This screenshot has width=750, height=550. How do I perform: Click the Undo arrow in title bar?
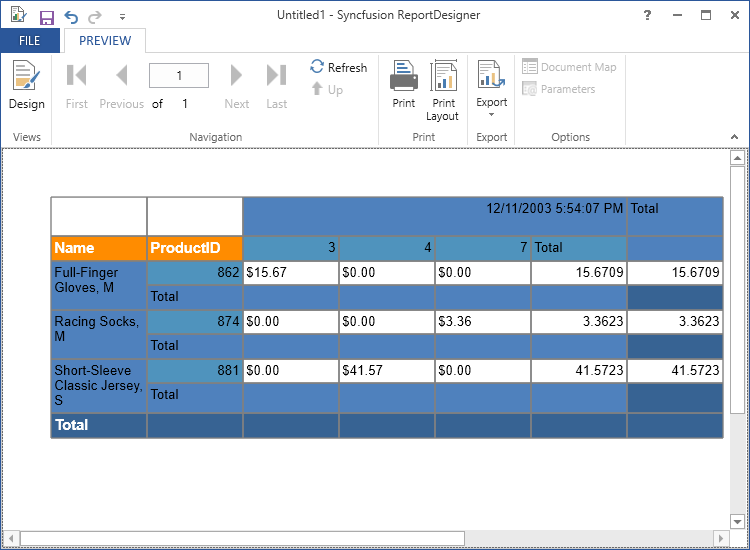click(x=71, y=17)
